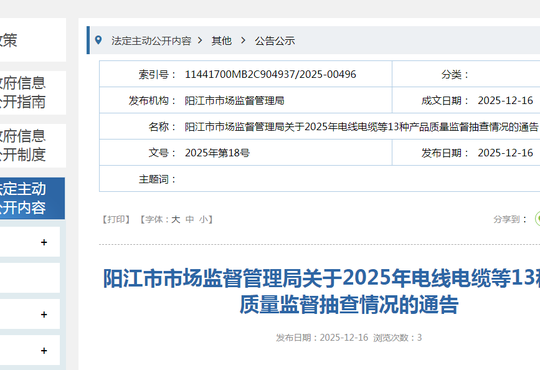Expand first plus sign under 法定主动公开内容
Screen dimensions: 540x370
click(x=44, y=242)
